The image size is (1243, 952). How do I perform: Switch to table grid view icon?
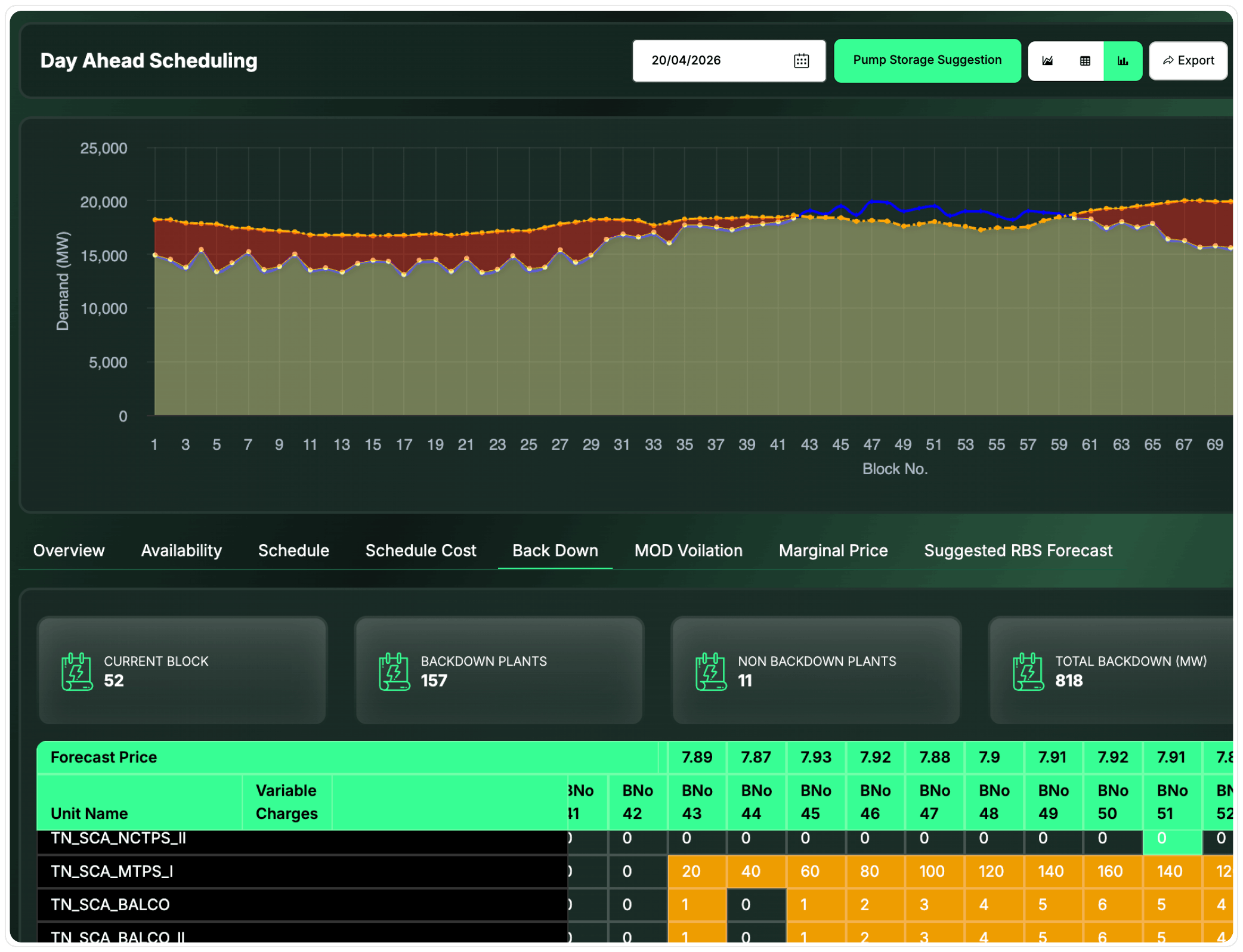(1085, 60)
